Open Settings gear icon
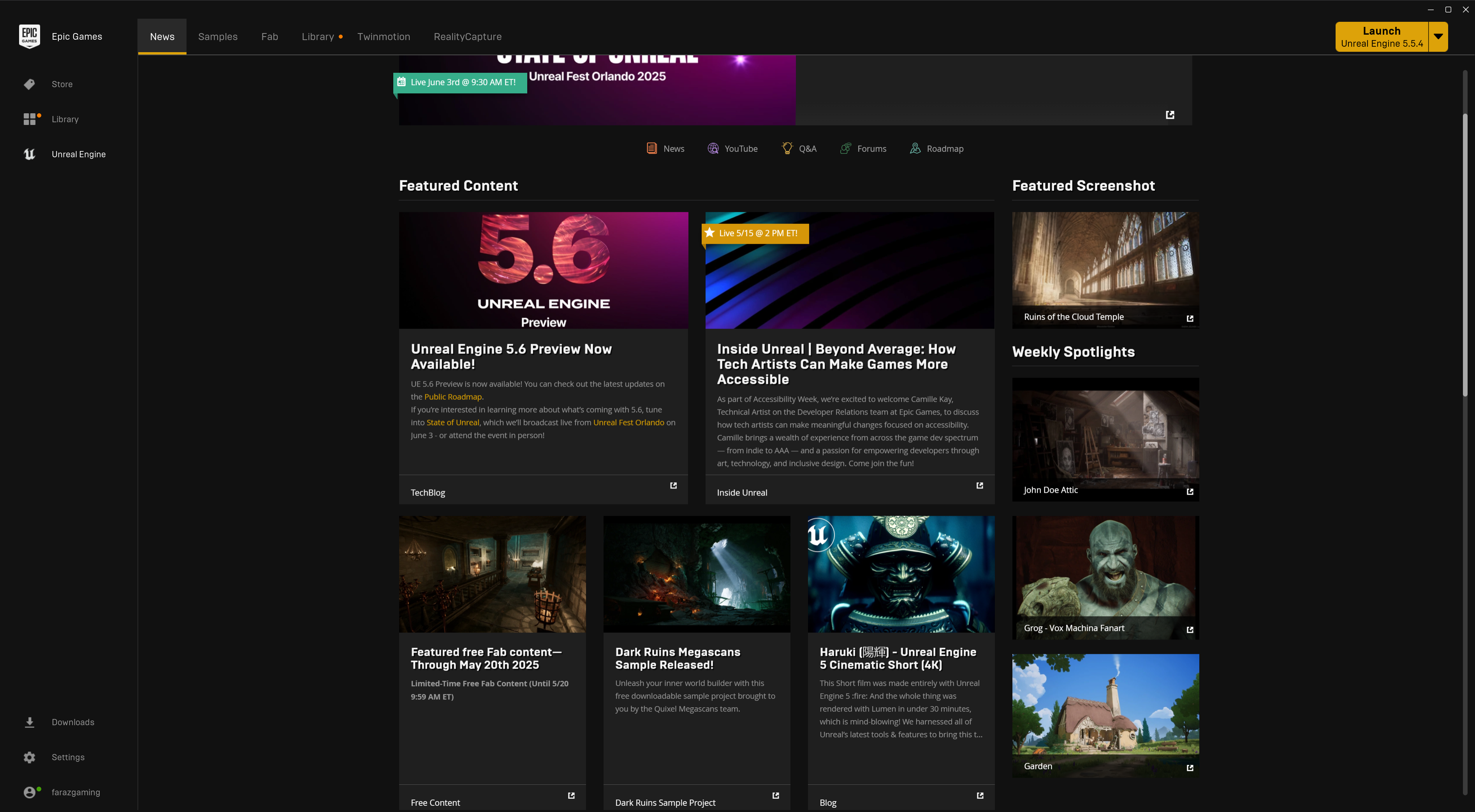1475x812 pixels. point(30,757)
